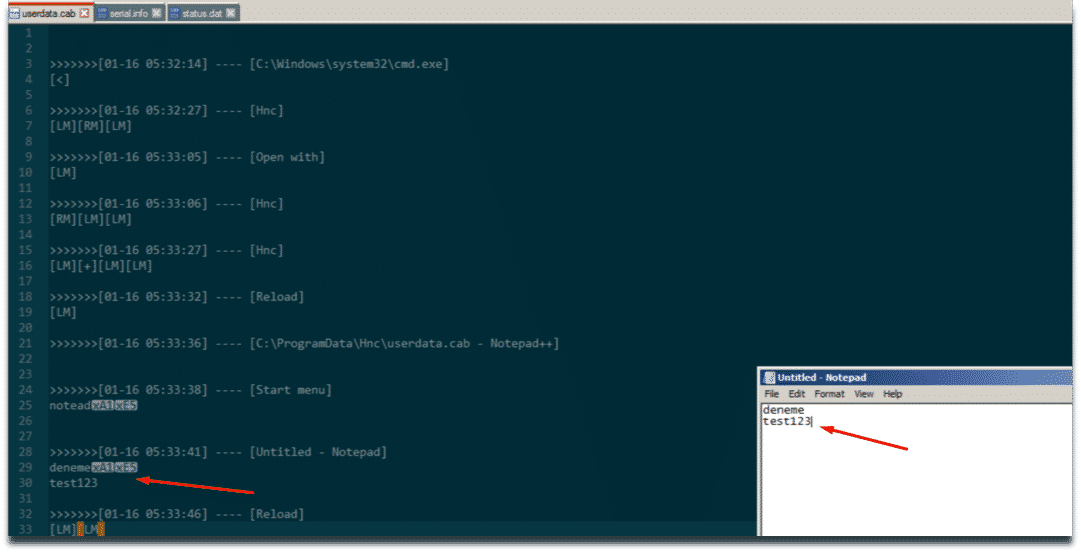This screenshot has width=1081, height=552.
Task: Open the Notepad File menu
Action: [772, 394]
